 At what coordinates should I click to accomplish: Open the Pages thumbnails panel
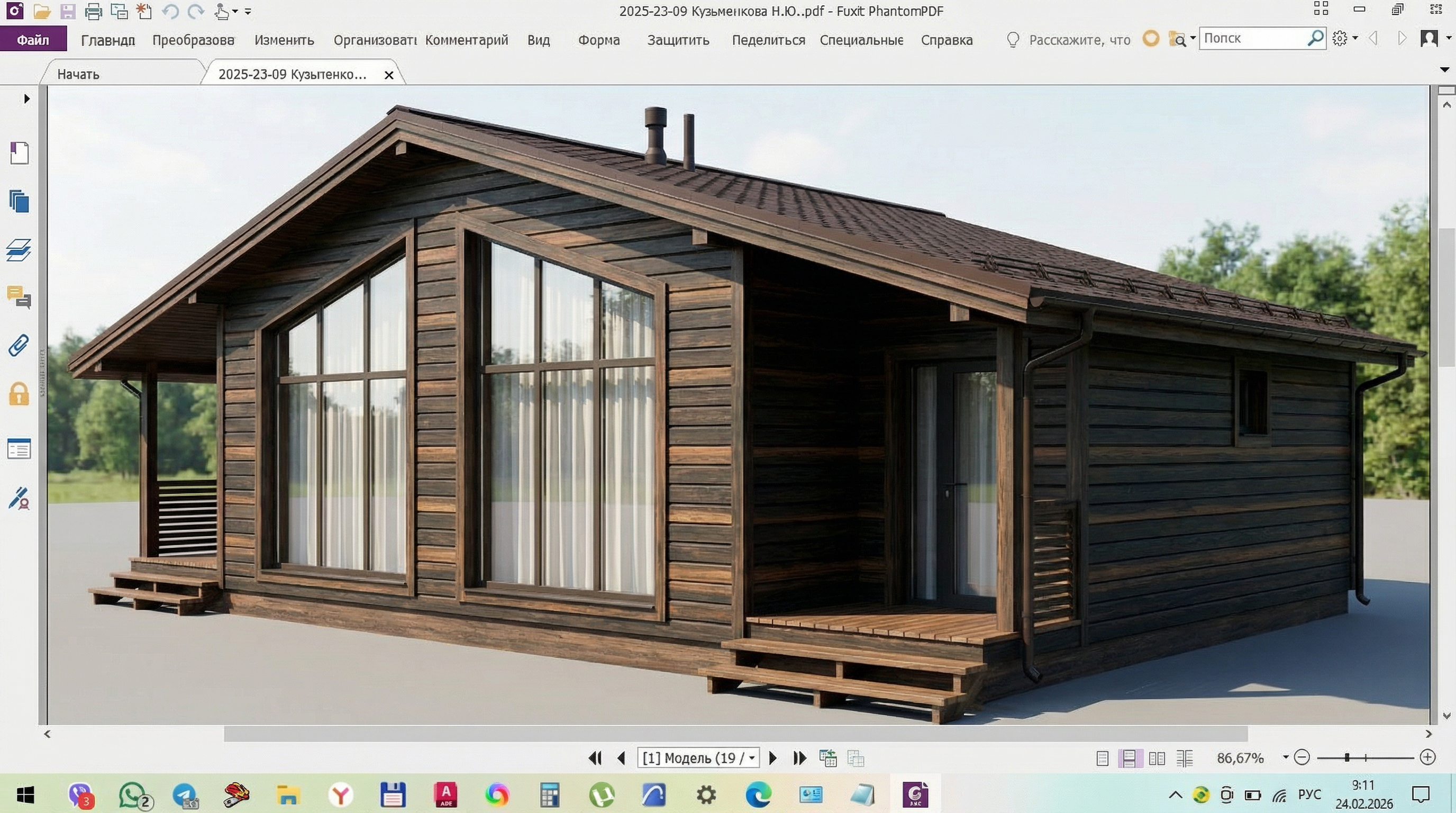19,201
